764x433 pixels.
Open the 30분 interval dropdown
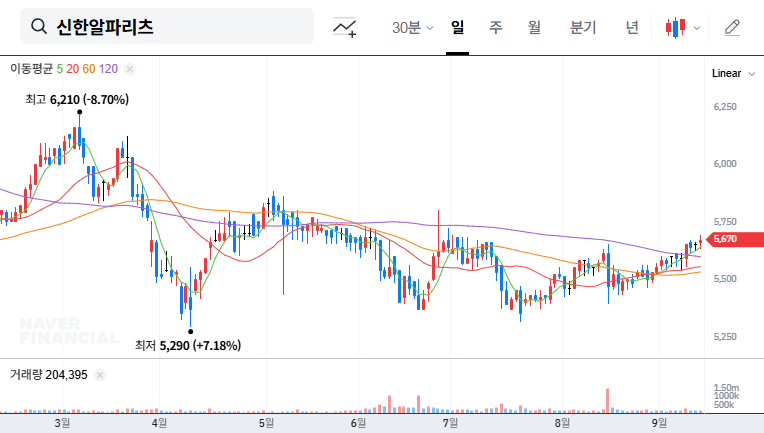pyautogui.click(x=412, y=27)
